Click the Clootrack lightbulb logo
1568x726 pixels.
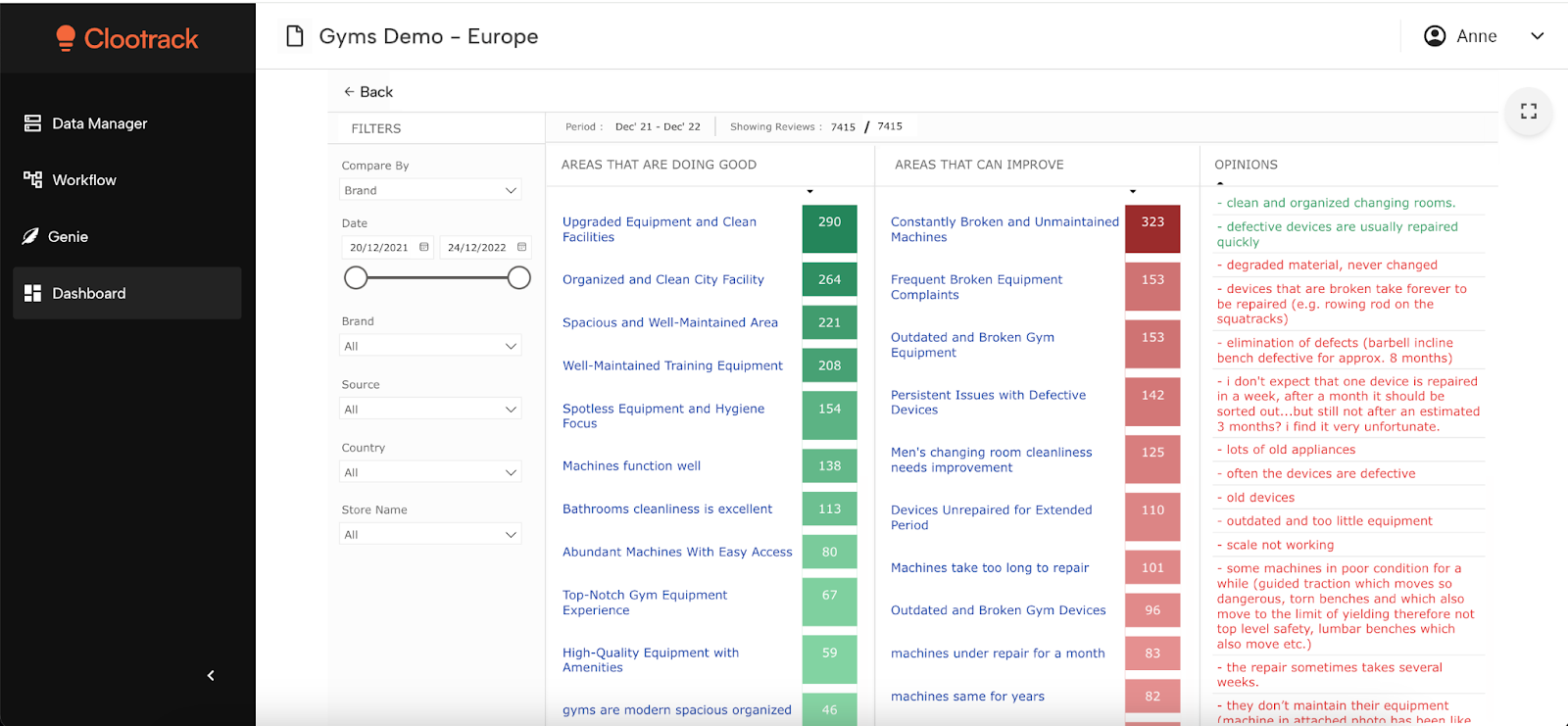tap(66, 38)
